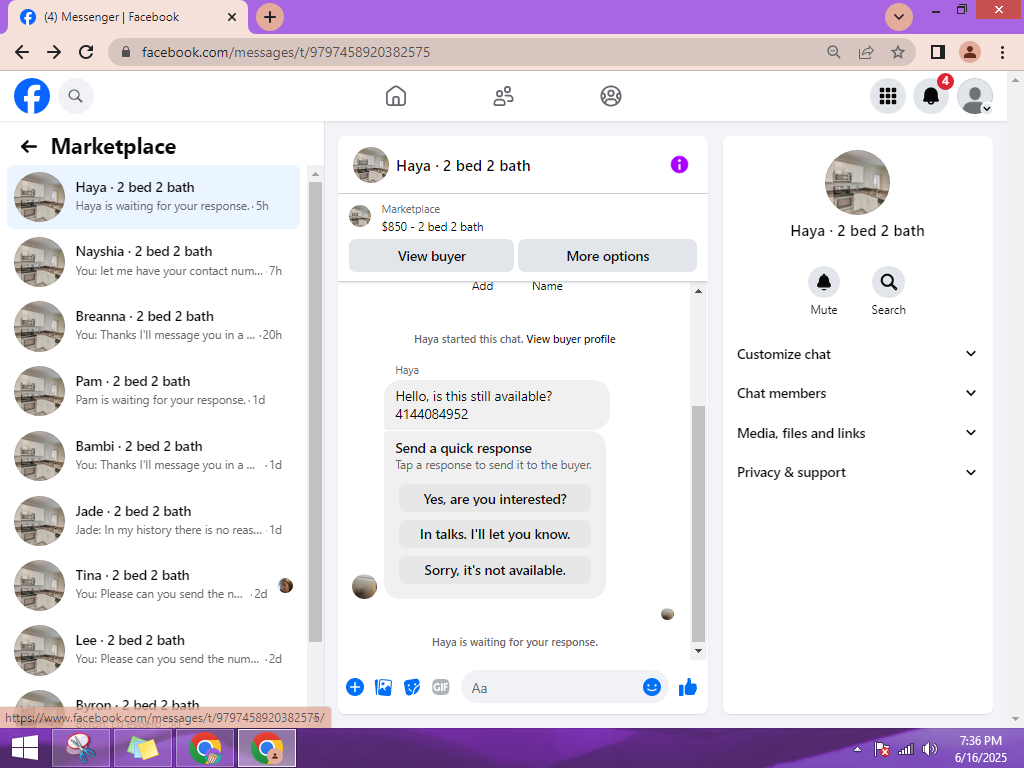Open the Chrome three-dot menu
The width and height of the screenshot is (1024, 768).
pos(1002,52)
